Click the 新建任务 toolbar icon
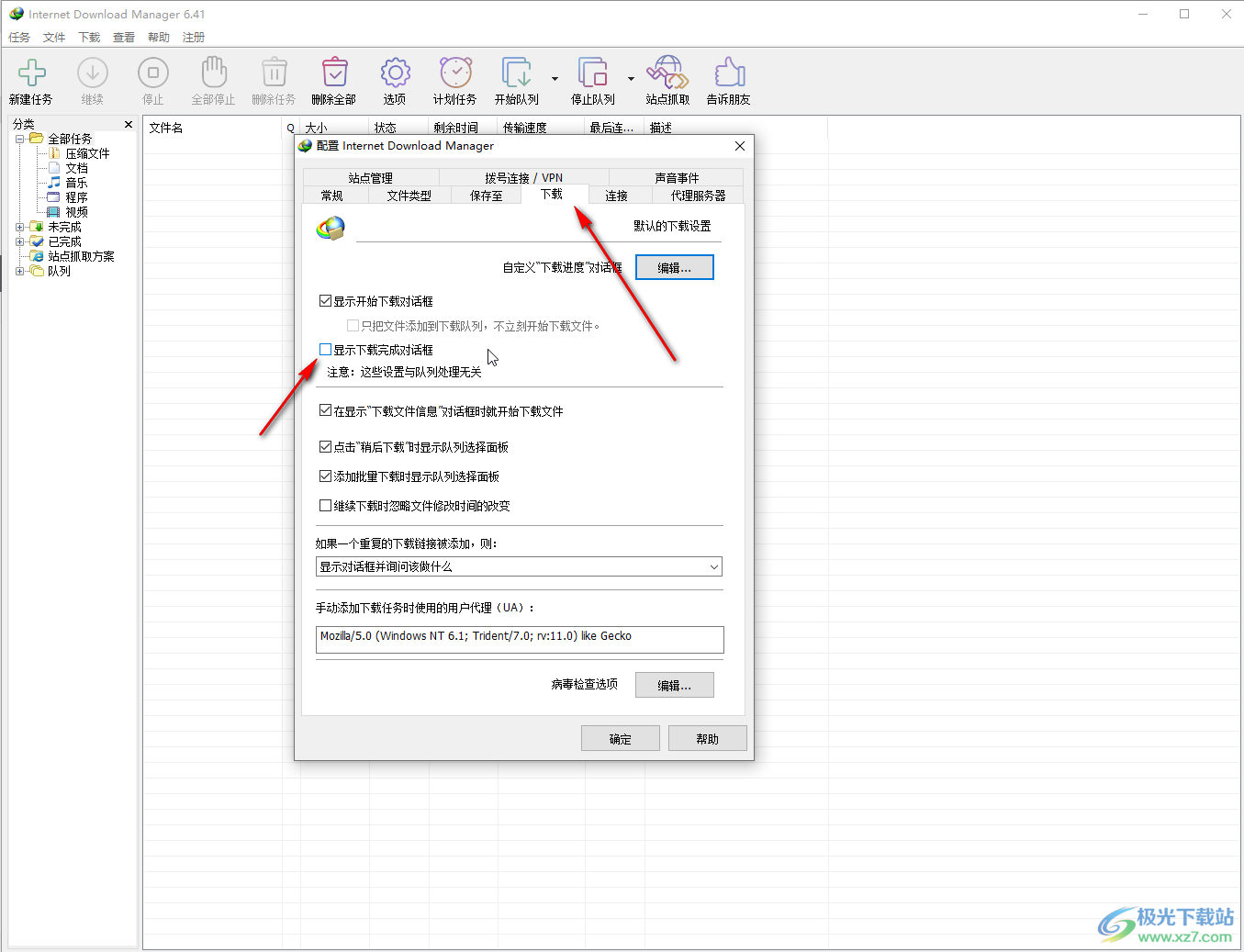 (x=32, y=73)
